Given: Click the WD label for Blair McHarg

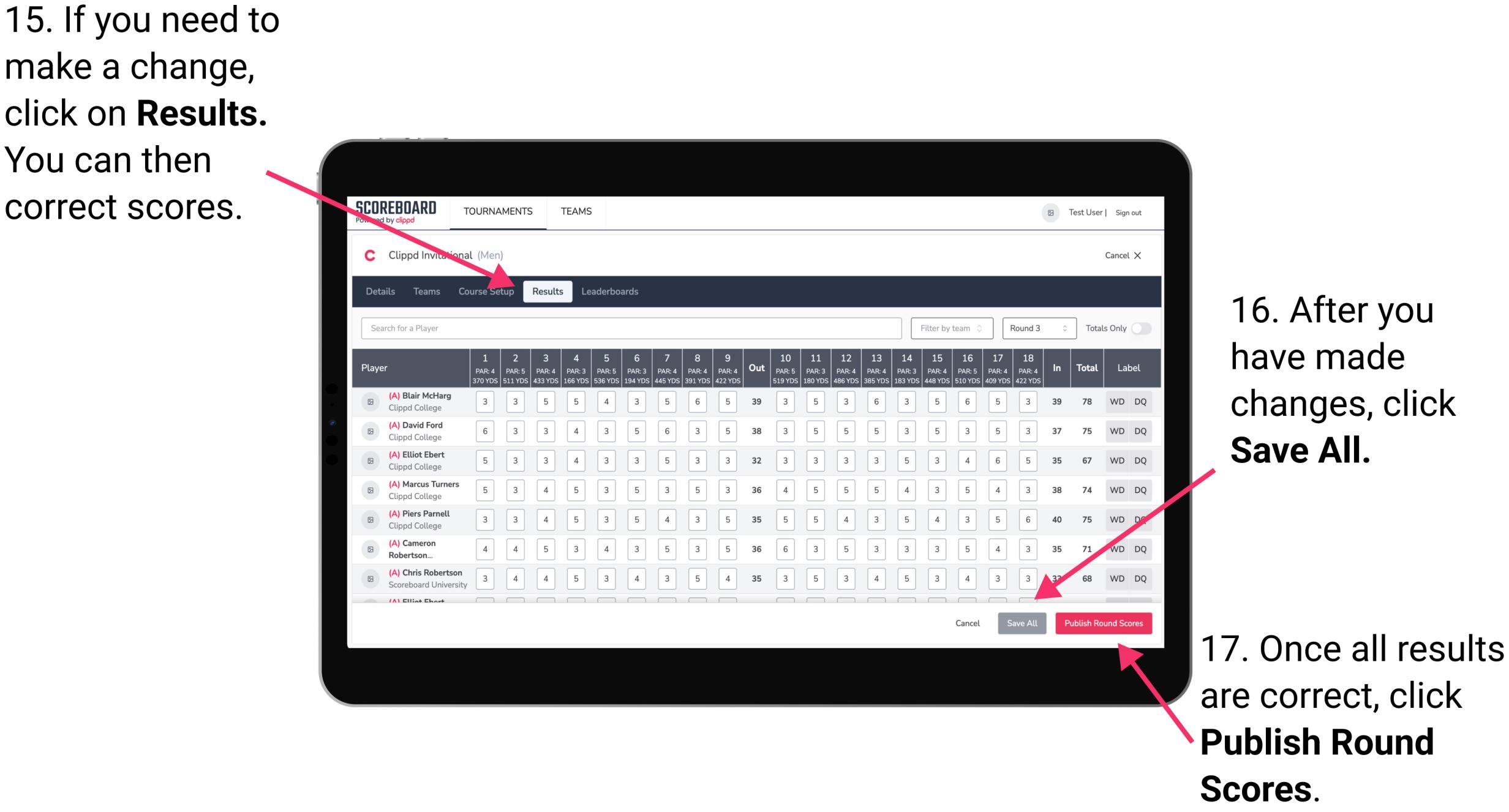Looking at the screenshot, I should click(x=1118, y=401).
